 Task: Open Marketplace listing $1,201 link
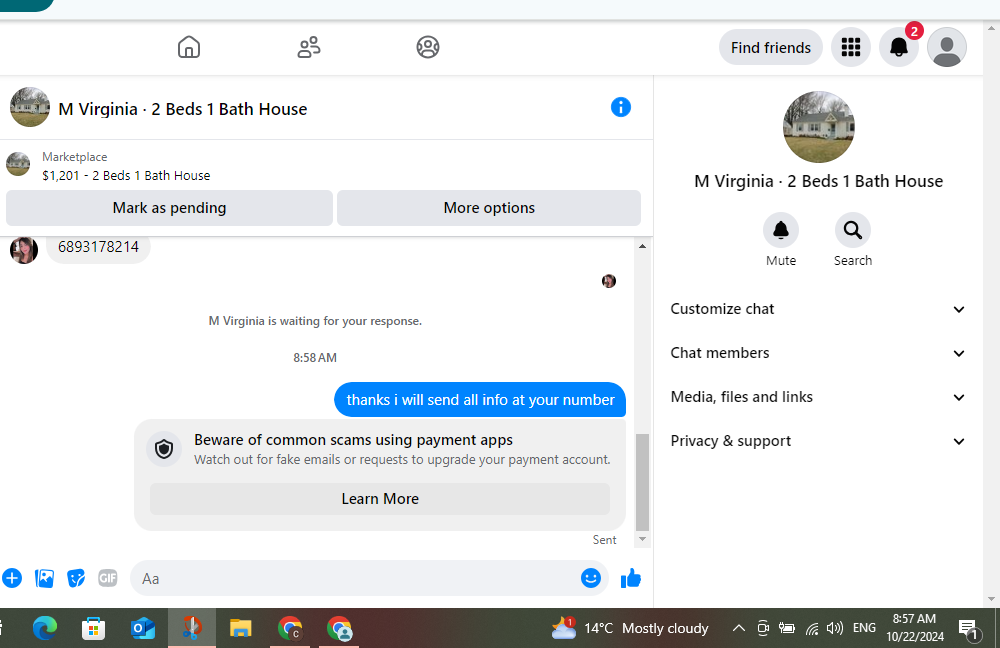126,175
